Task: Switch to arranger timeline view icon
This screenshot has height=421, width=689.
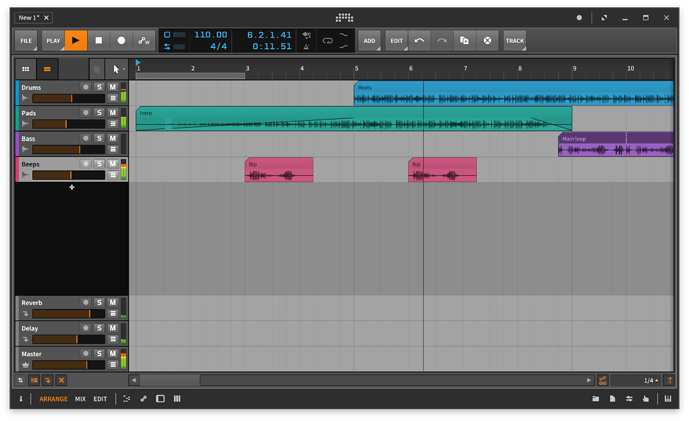Action: (x=47, y=69)
